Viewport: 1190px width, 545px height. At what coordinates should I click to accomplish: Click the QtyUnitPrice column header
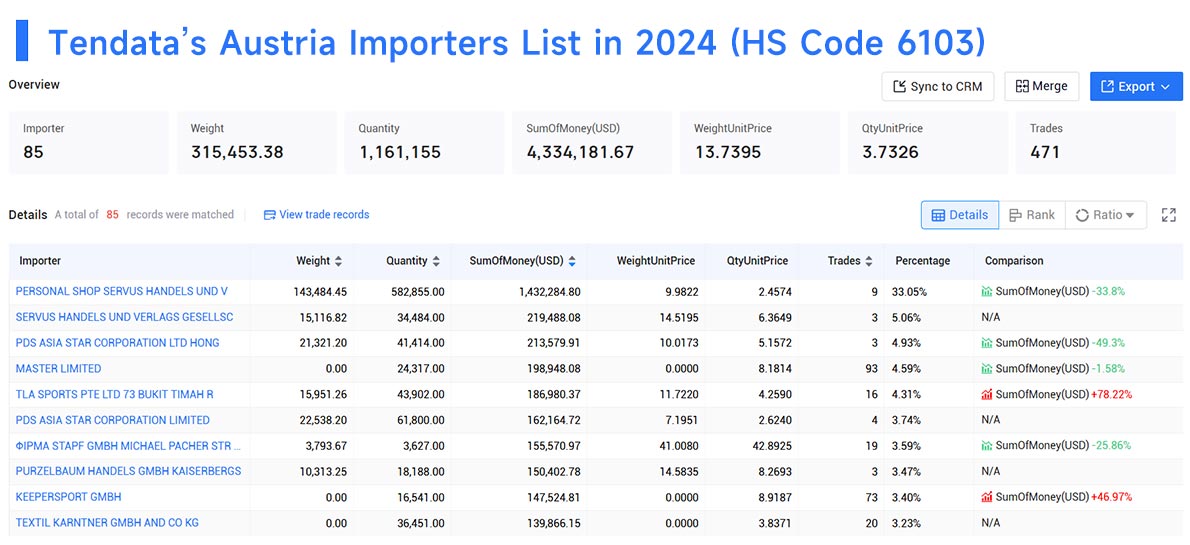pyautogui.click(x=757, y=261)
